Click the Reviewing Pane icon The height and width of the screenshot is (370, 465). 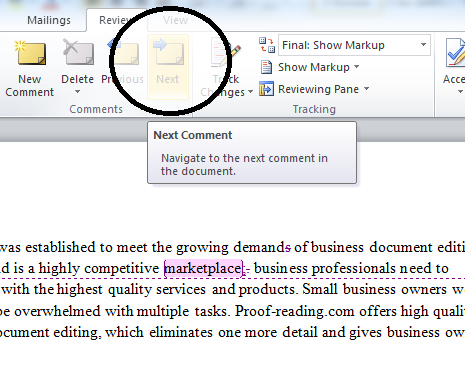(266, 89)
